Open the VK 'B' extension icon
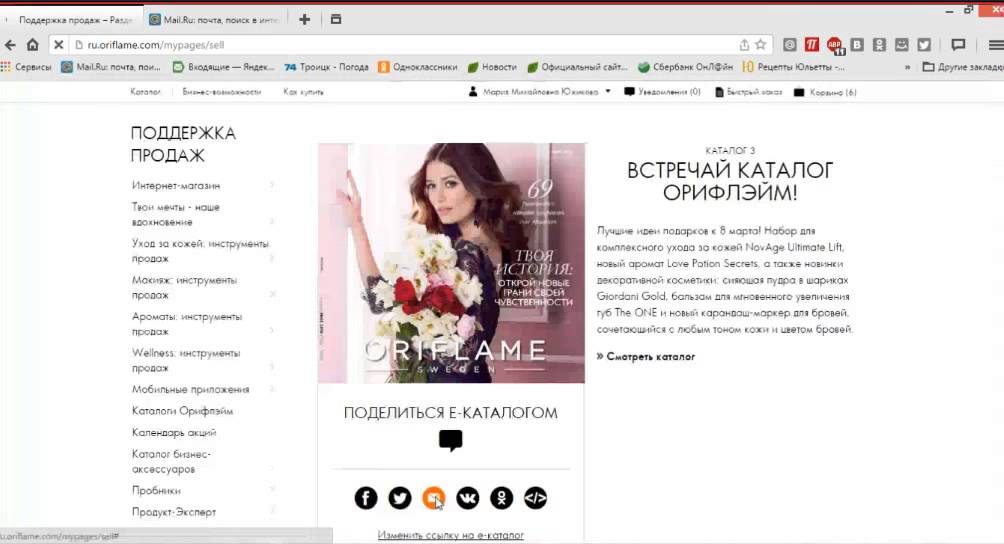 click(x=857, y=45)
